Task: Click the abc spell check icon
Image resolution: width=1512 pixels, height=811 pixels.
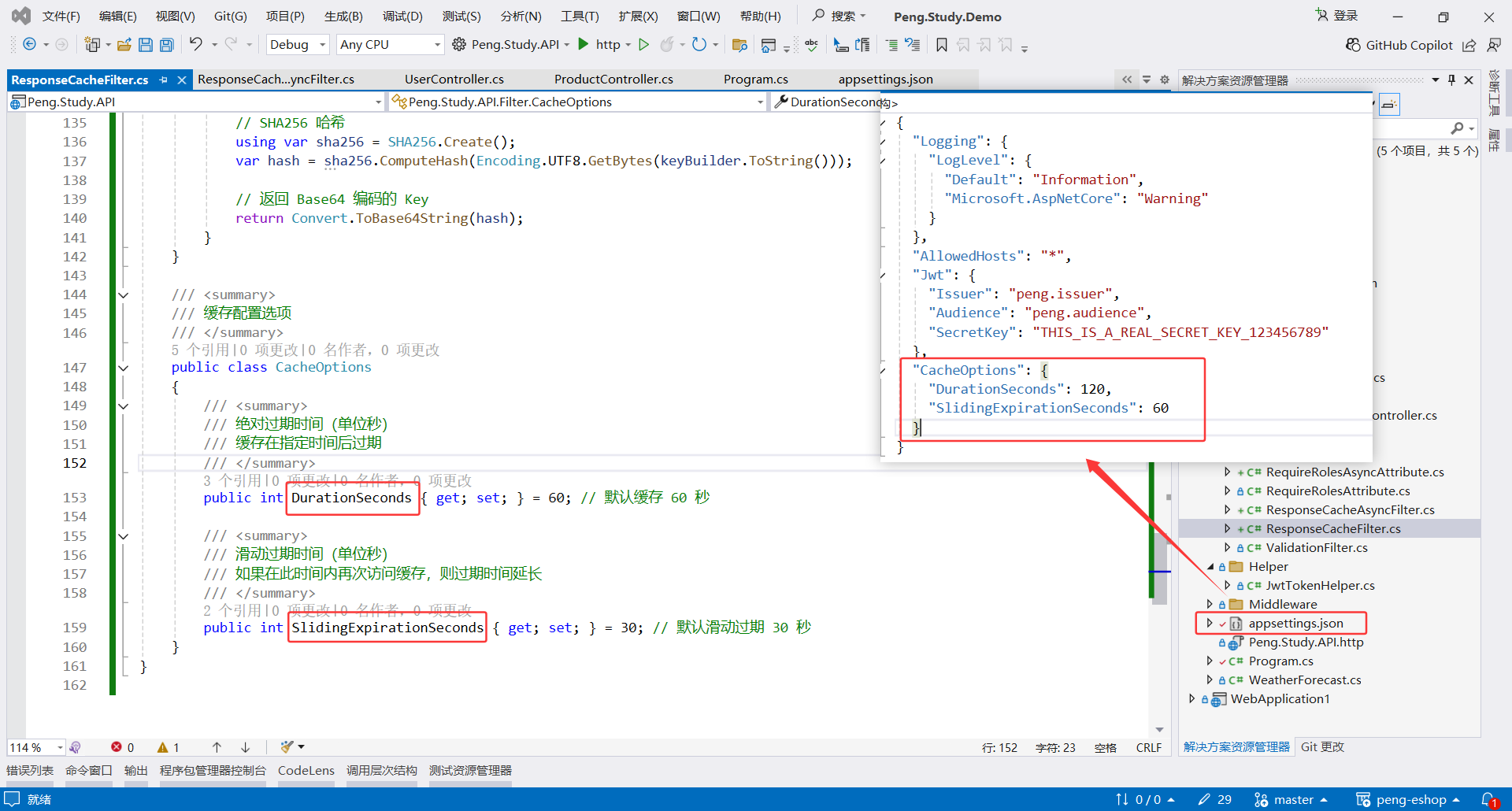Action: click(811, 45)
